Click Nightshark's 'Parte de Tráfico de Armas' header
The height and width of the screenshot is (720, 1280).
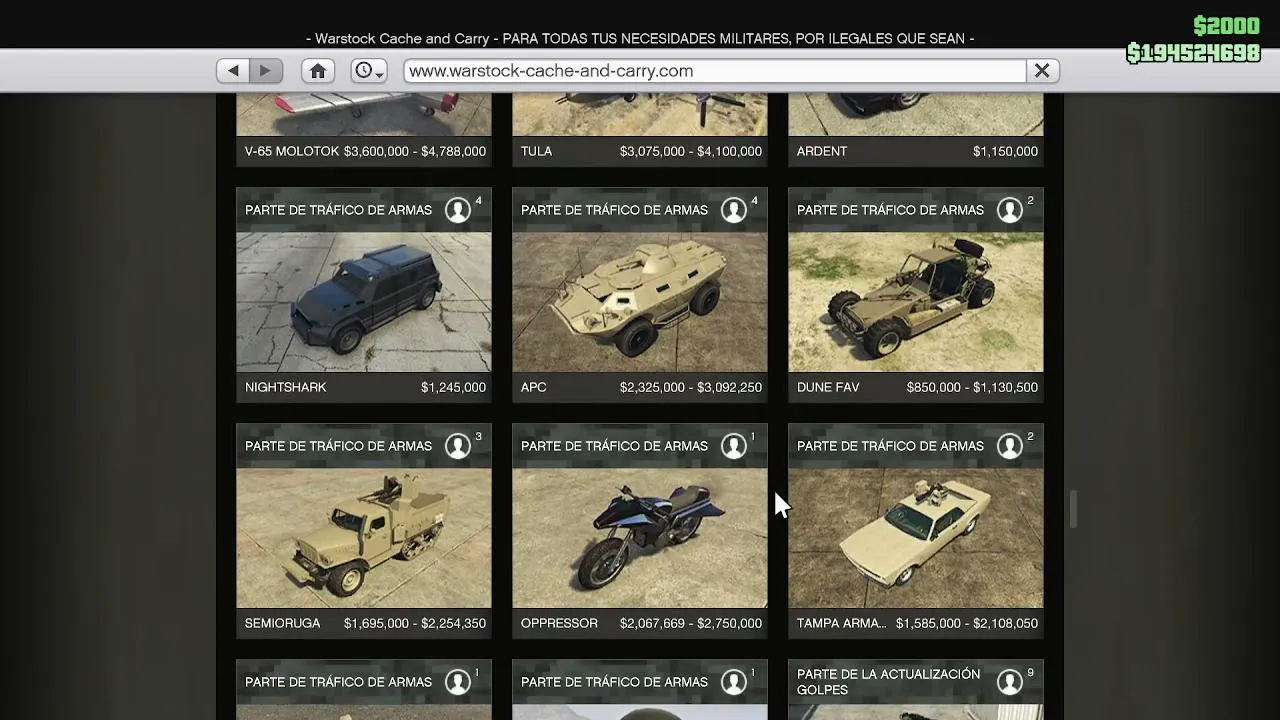tap(338, 210)
